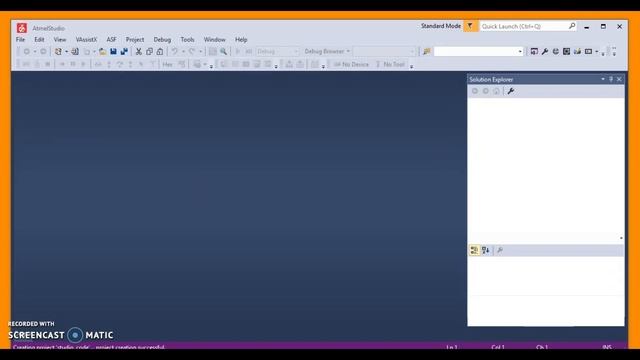Click the No Device button

tap(351, 64)
